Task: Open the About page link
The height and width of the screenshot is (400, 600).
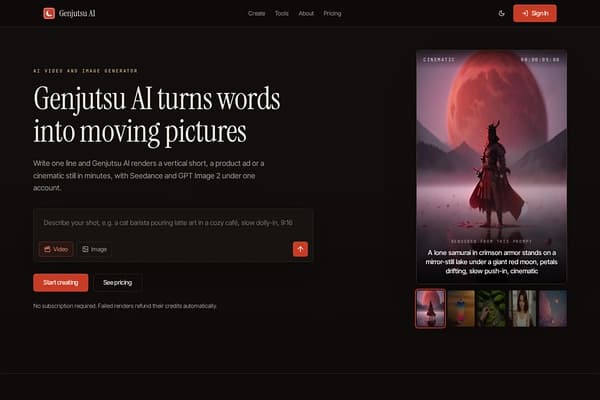Action: pyautogui.click(x=306, y=13)
